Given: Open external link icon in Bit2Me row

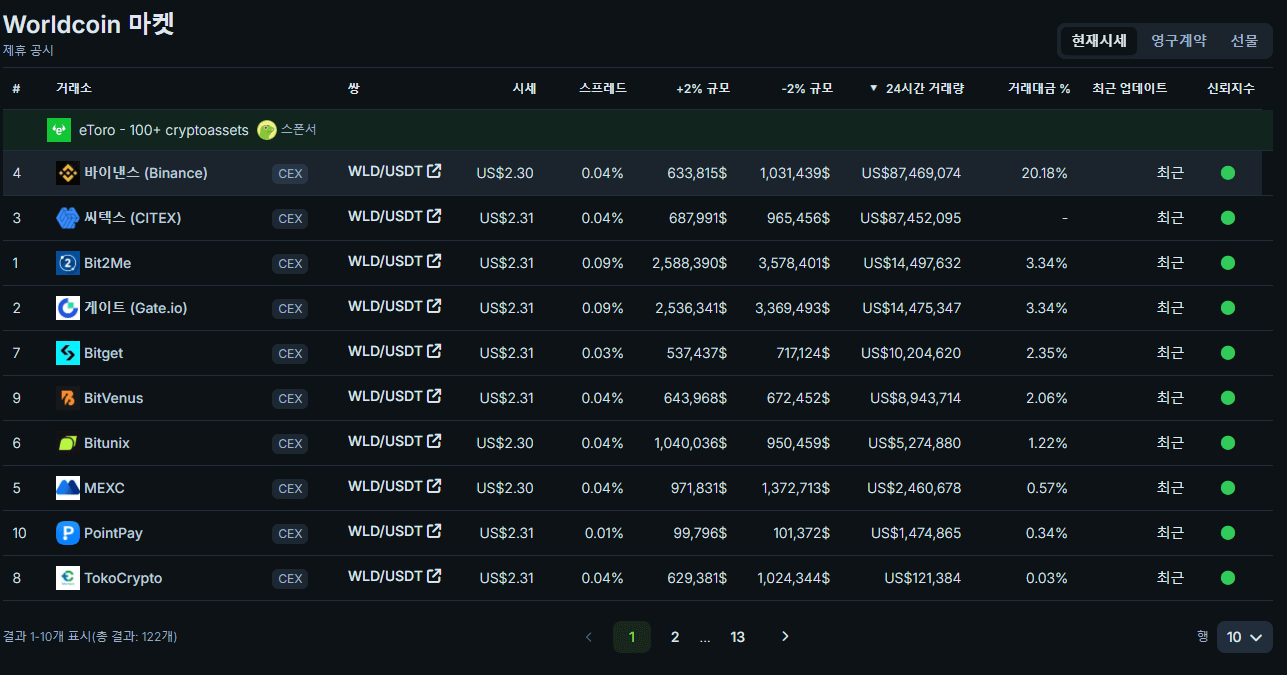Looking at the screenshot, I should pos(434,261).
